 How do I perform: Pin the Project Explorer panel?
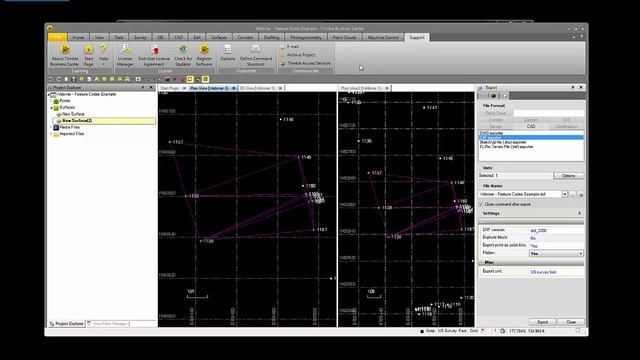(x=143, y=87)
